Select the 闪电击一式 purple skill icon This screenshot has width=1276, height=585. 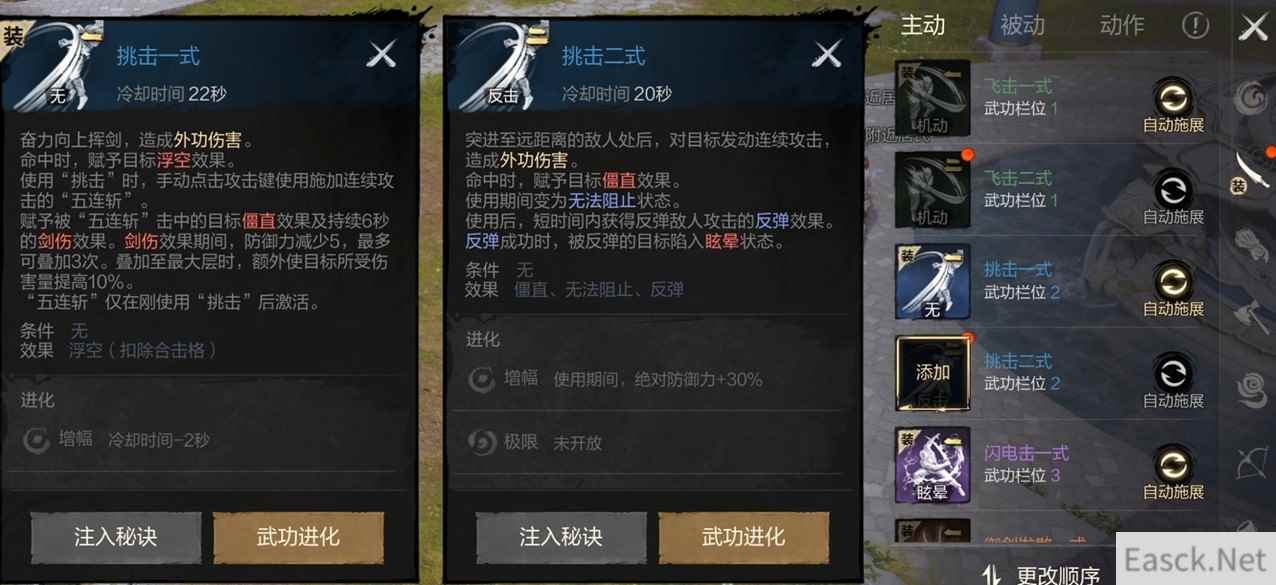pyautogui.click(x=933, y=465)
